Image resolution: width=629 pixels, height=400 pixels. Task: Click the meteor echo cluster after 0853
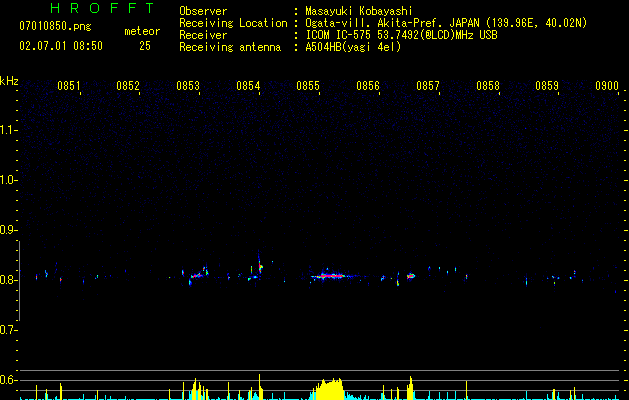[199, 274]
